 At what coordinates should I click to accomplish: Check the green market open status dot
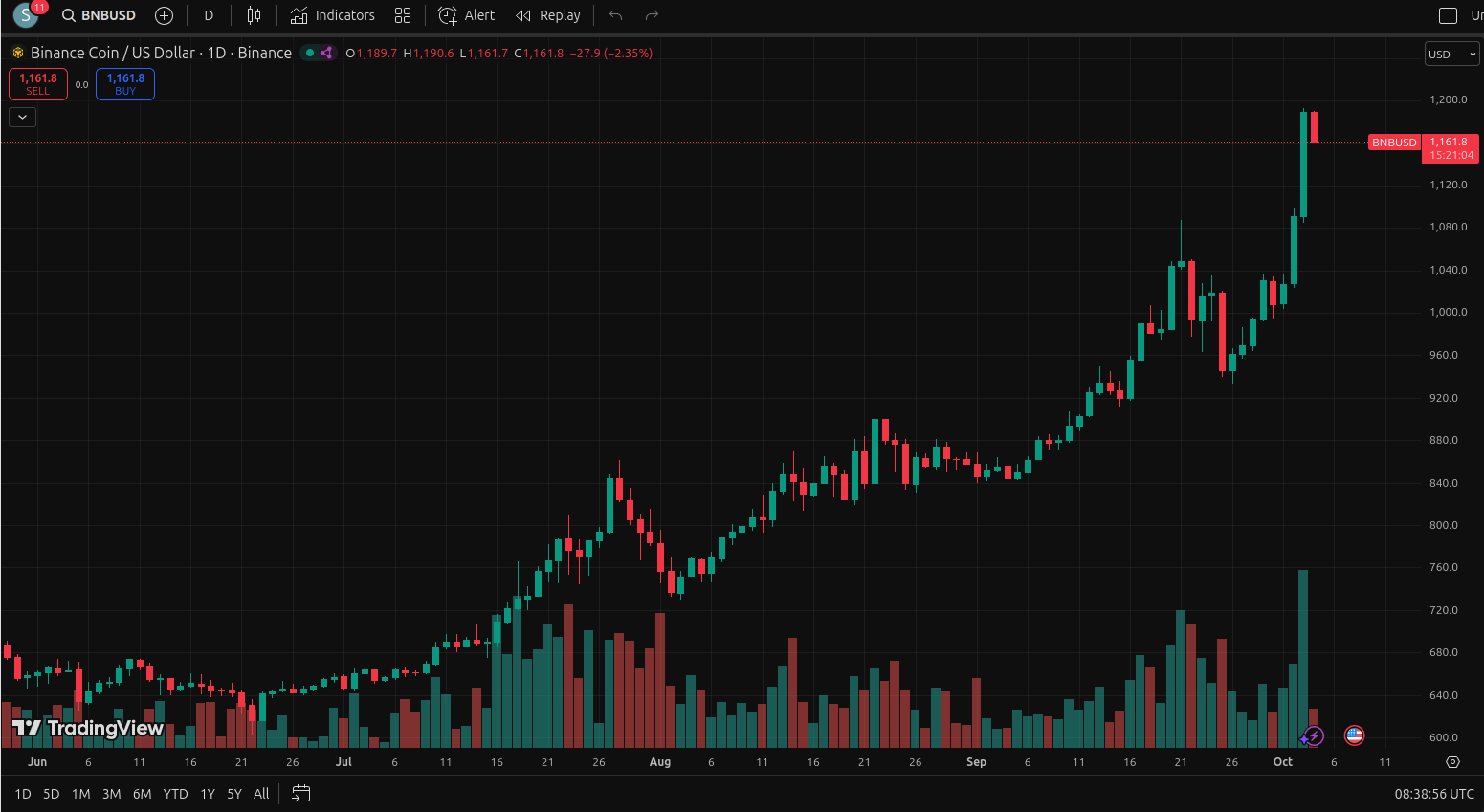[310, 53]
